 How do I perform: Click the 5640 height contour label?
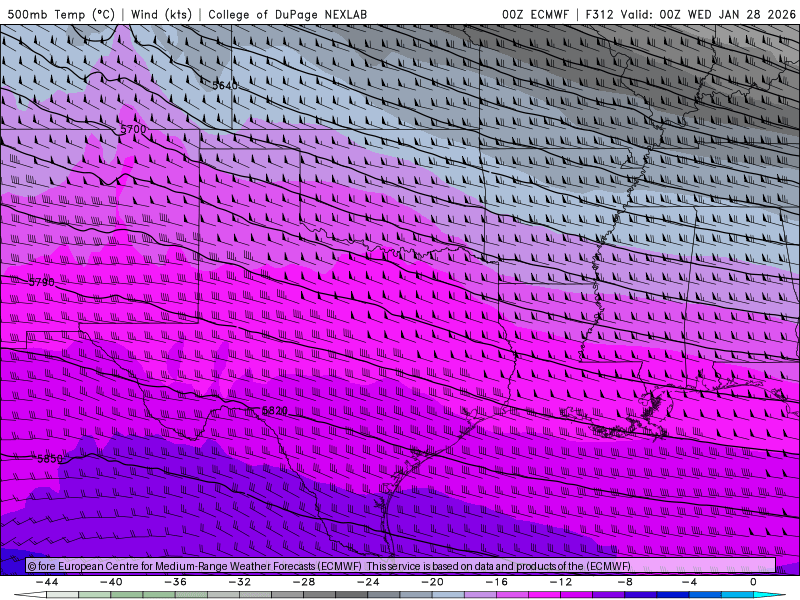coord(225,85)
